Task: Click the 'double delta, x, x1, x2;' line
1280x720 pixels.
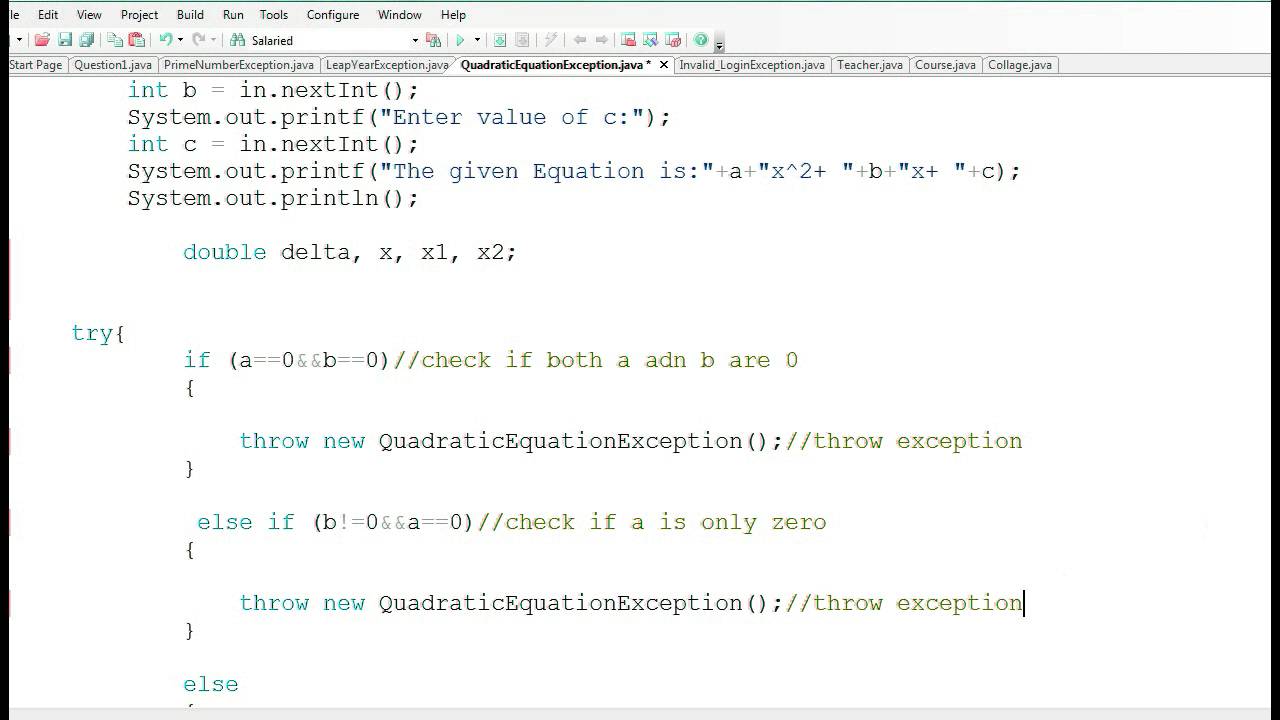Action: coord(349,252)
